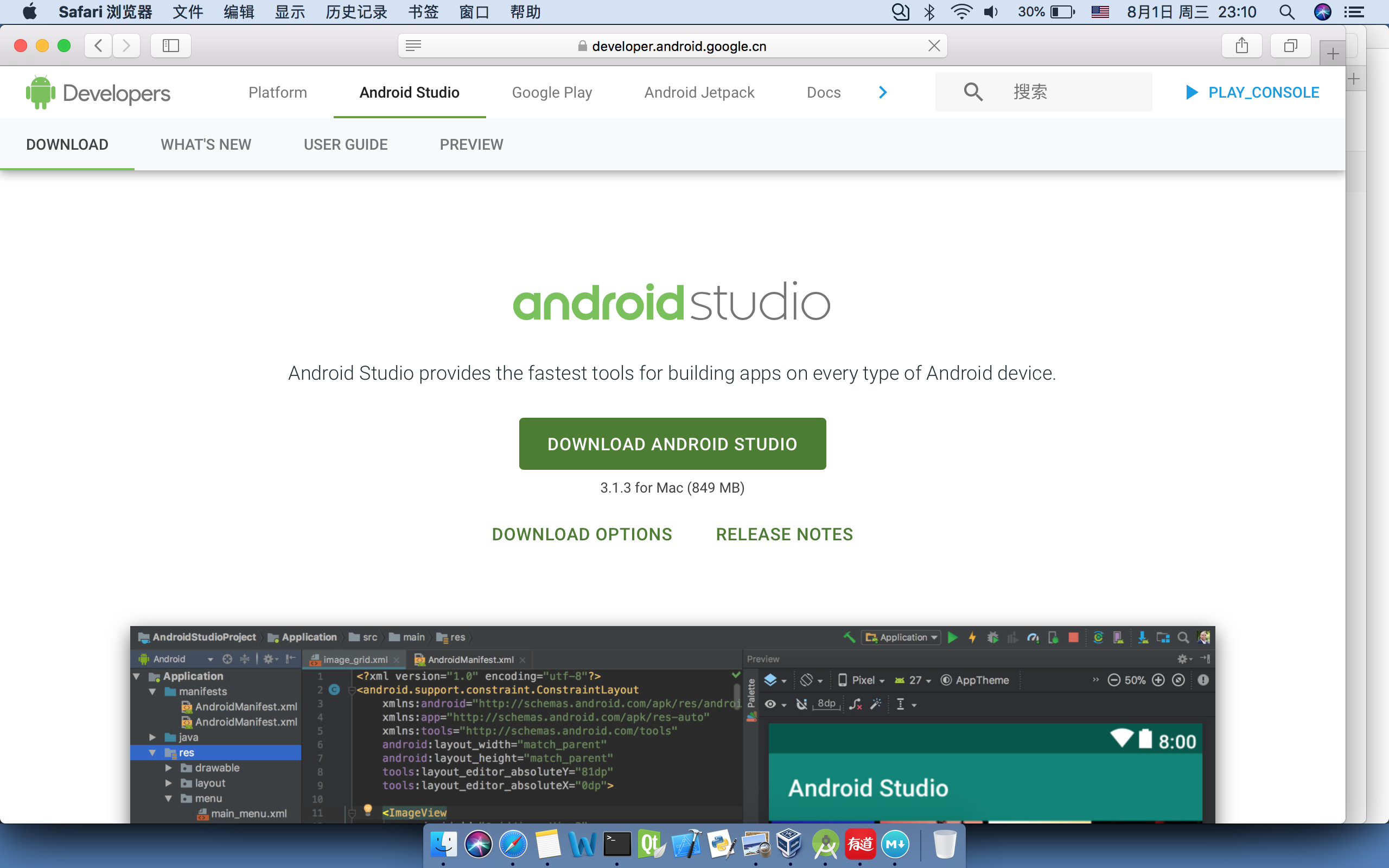
Task: Open Terminal from the Dock
Action: coord(617,845)
